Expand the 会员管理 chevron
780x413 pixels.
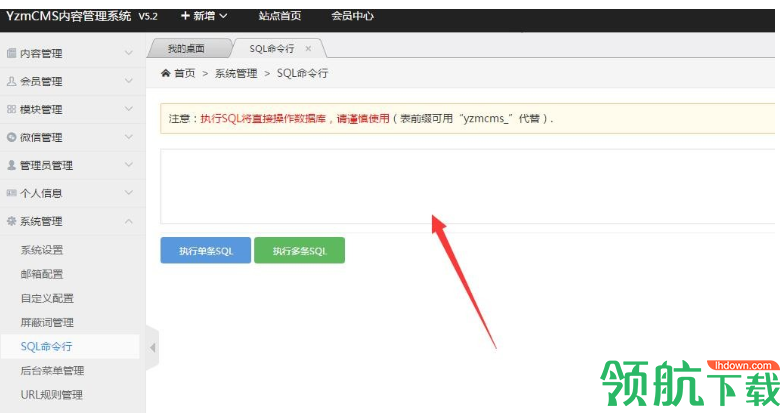[128, 81]
